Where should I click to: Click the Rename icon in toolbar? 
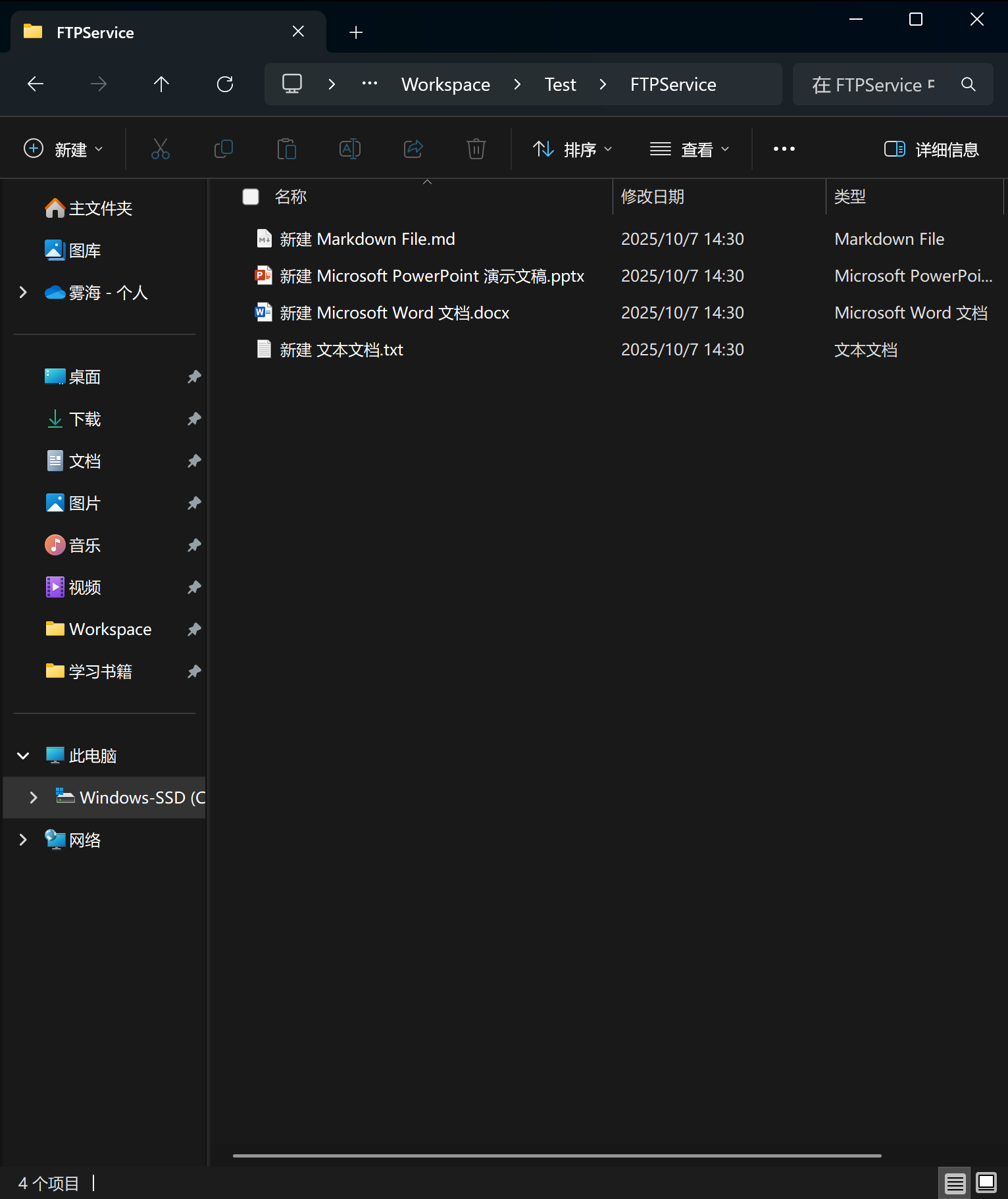(350, 149)
